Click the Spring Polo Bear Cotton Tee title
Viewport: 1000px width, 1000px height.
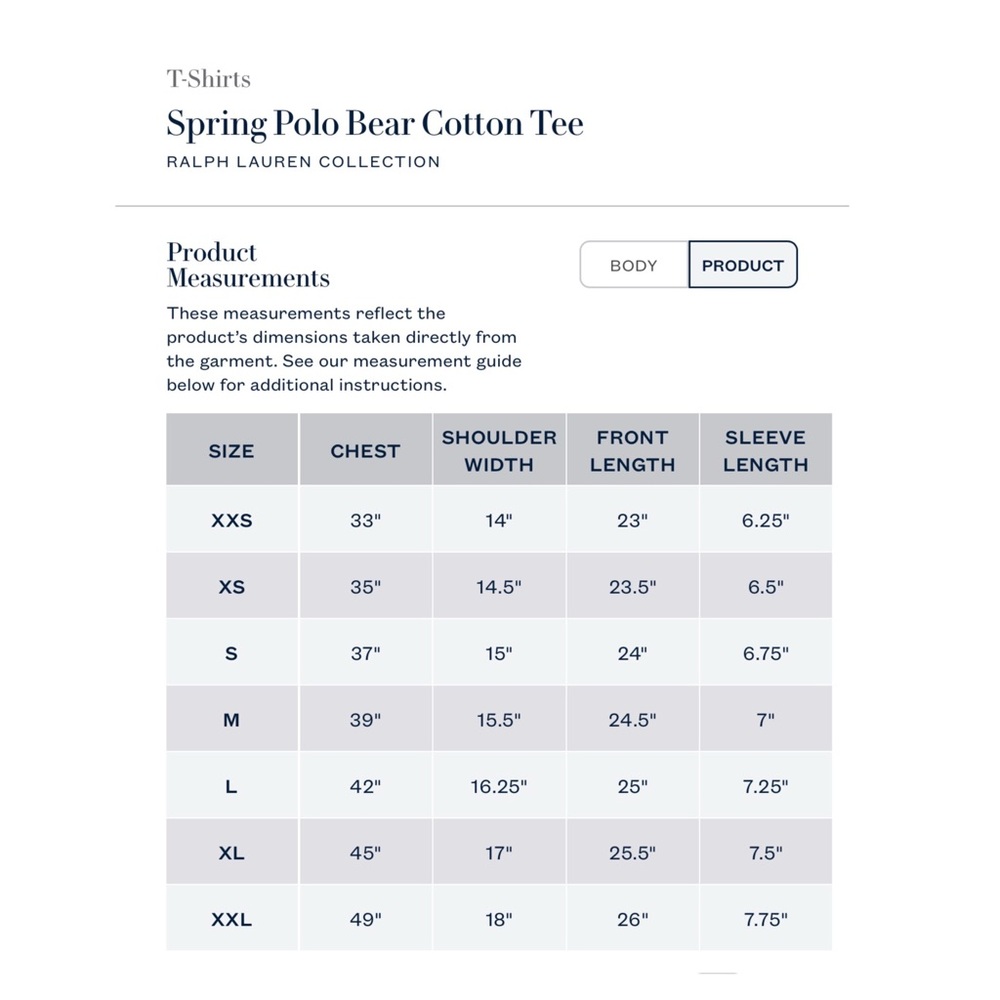click(374, 123)
